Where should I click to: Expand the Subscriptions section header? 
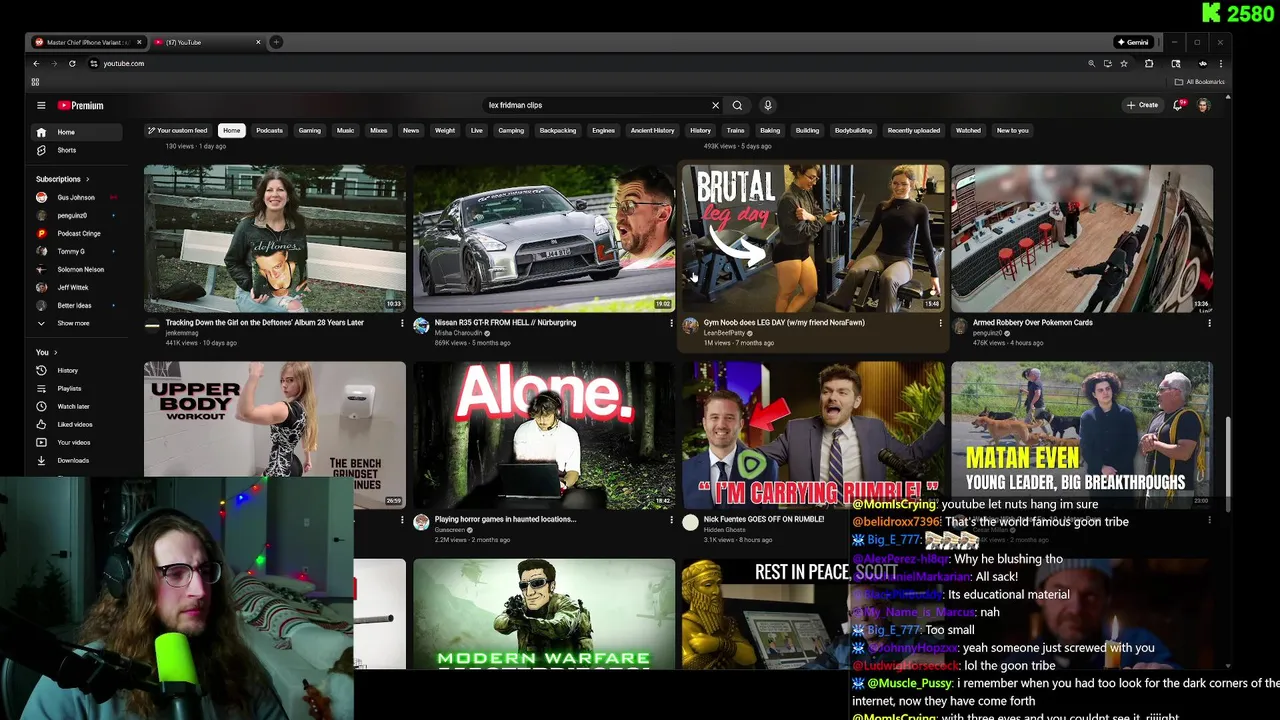(x=62, y=179)
